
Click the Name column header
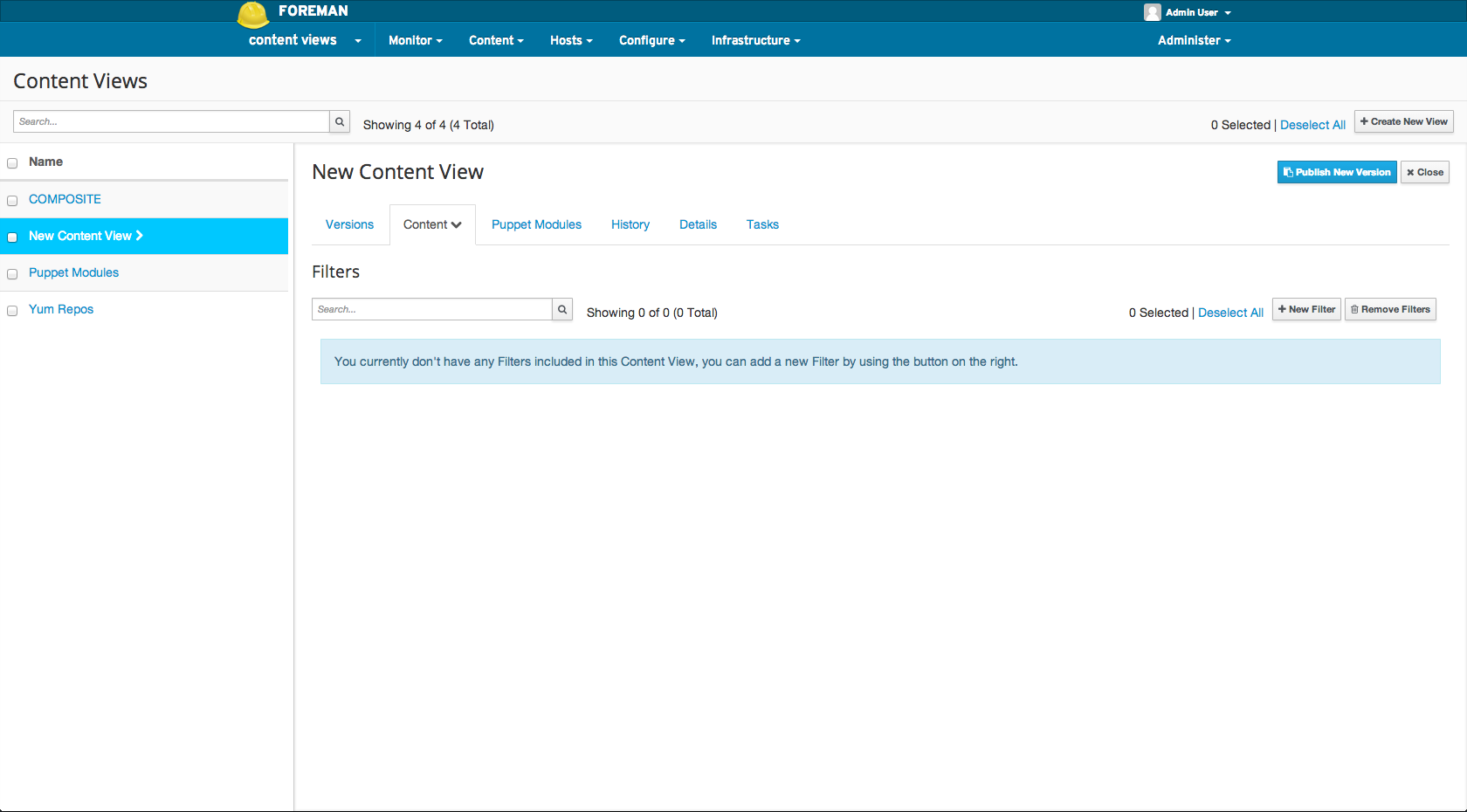pos(45,162)
